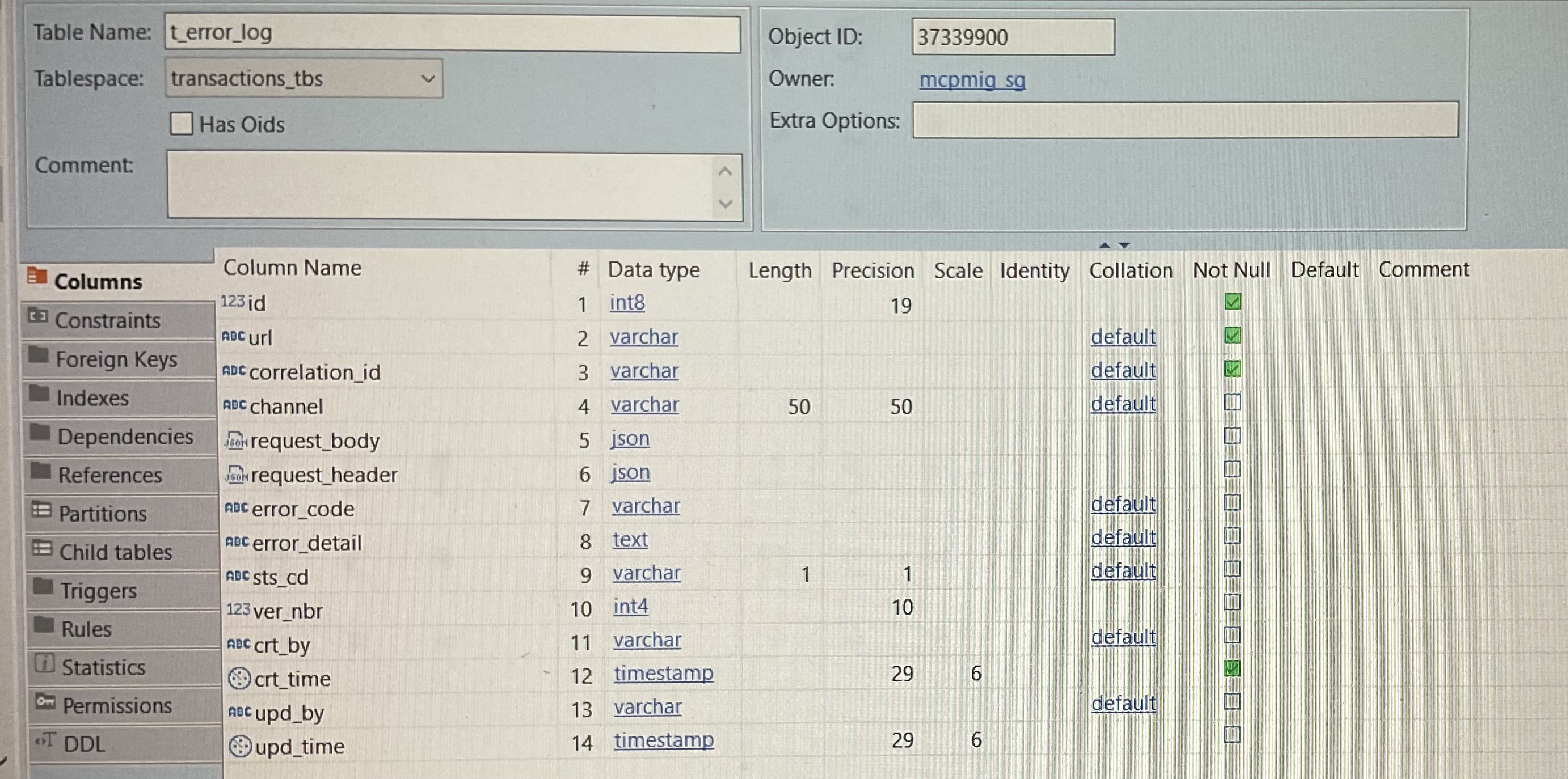Click the Partitions table icon
1568x779 pixels.
pos(41,509)
